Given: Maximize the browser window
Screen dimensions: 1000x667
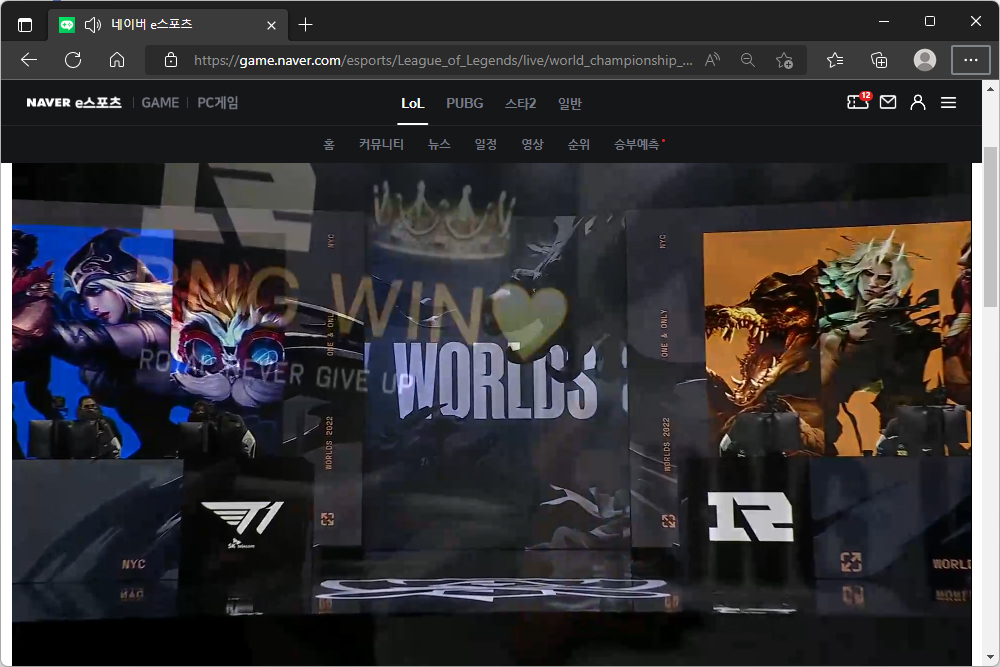Looking at the screenshot, I should 930,22.
